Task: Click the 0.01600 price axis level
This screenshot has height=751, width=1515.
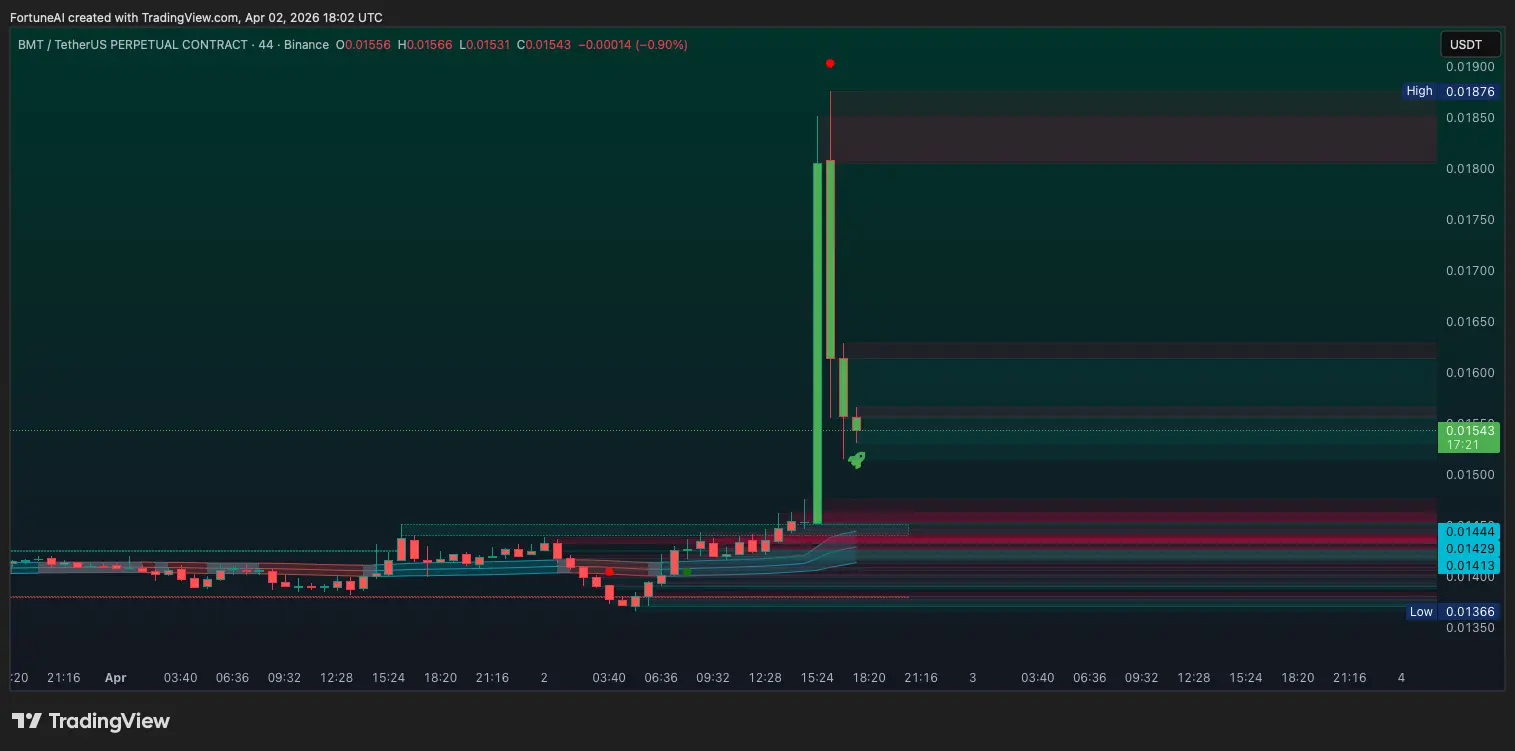Action: (1470, 373)
